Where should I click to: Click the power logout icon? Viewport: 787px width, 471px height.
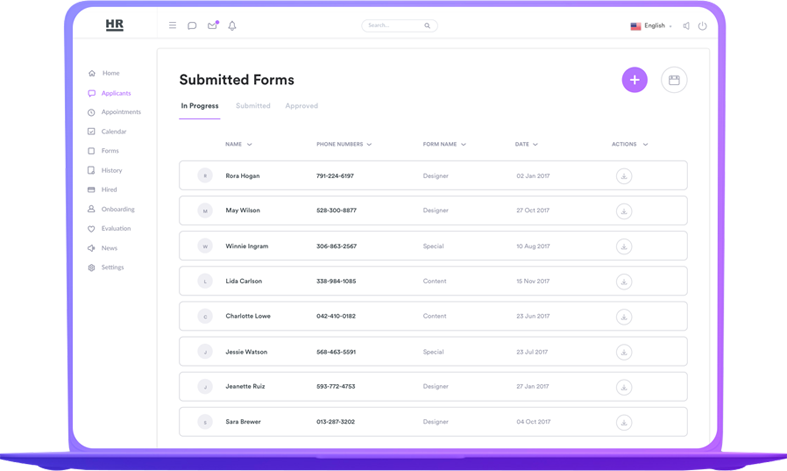[x=702, y=26]
